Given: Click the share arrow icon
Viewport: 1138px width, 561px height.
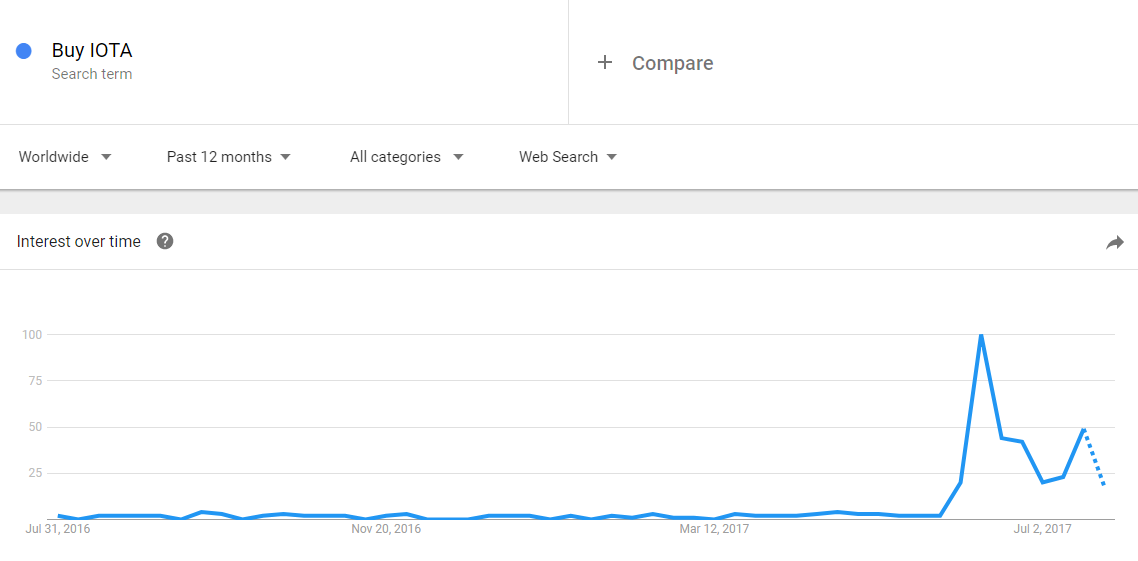Looking at the screenshot, I should [1115, 242].
